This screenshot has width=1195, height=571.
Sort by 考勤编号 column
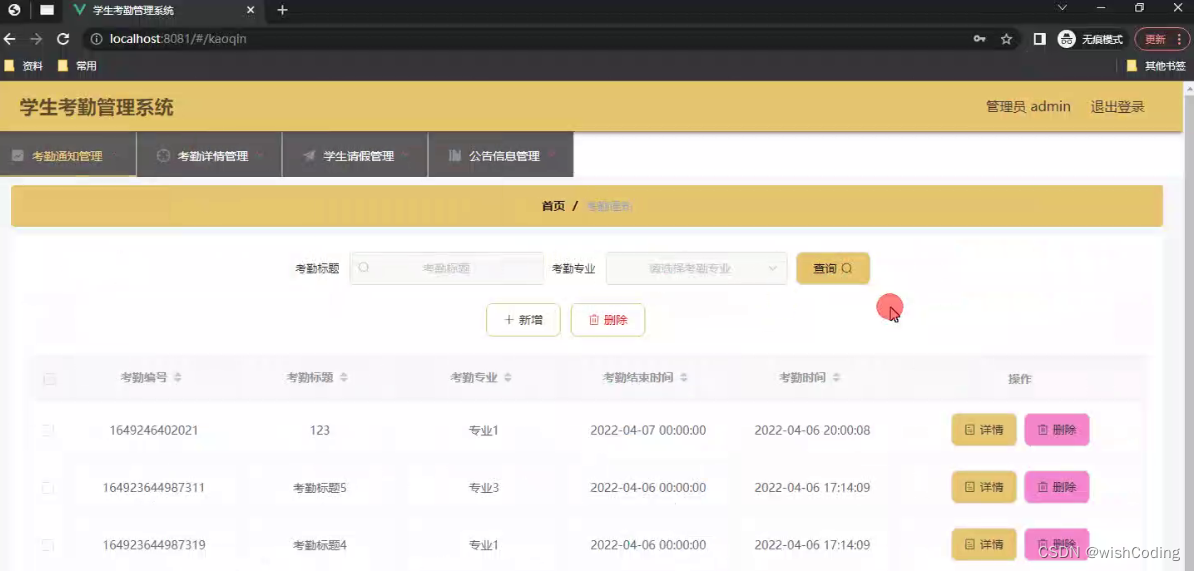point(178,377)
